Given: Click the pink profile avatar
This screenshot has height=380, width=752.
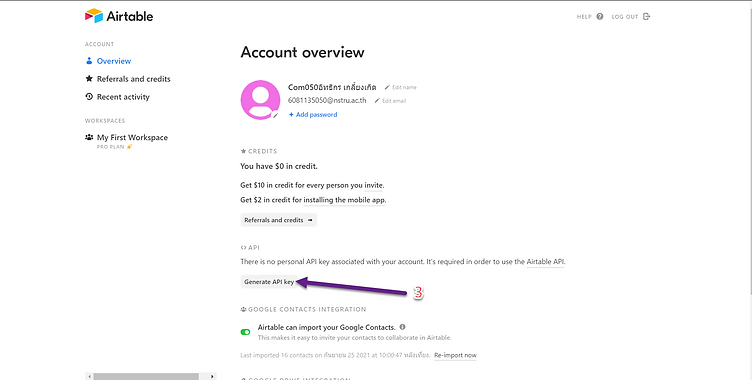Looking at the screenshot, I should pos(260,100).
